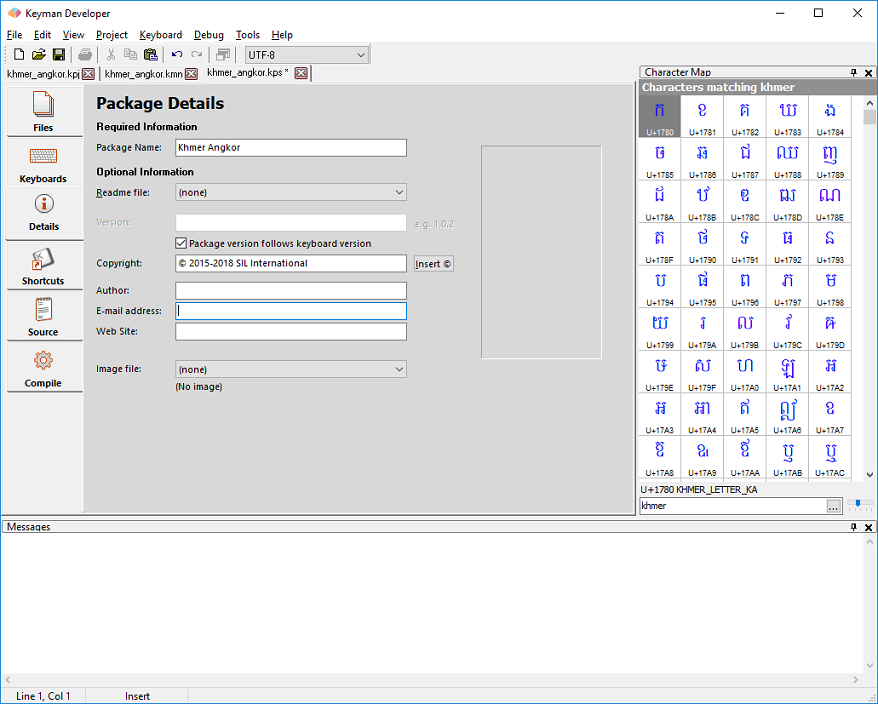Viewport: 878px width, 704px height.
Task: Open a file with the folder icon
Action: [38, 54]
